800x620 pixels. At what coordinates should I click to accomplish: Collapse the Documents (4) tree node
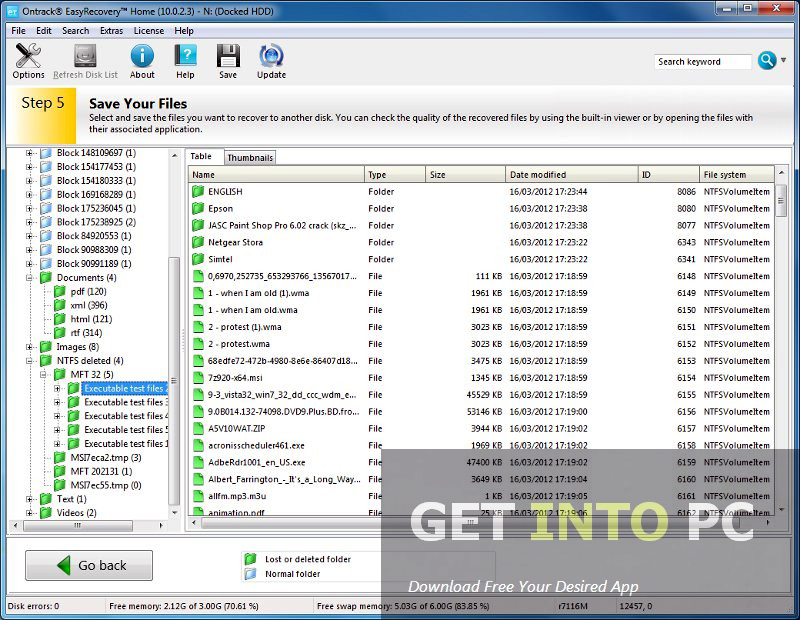(x=30, y=278)
